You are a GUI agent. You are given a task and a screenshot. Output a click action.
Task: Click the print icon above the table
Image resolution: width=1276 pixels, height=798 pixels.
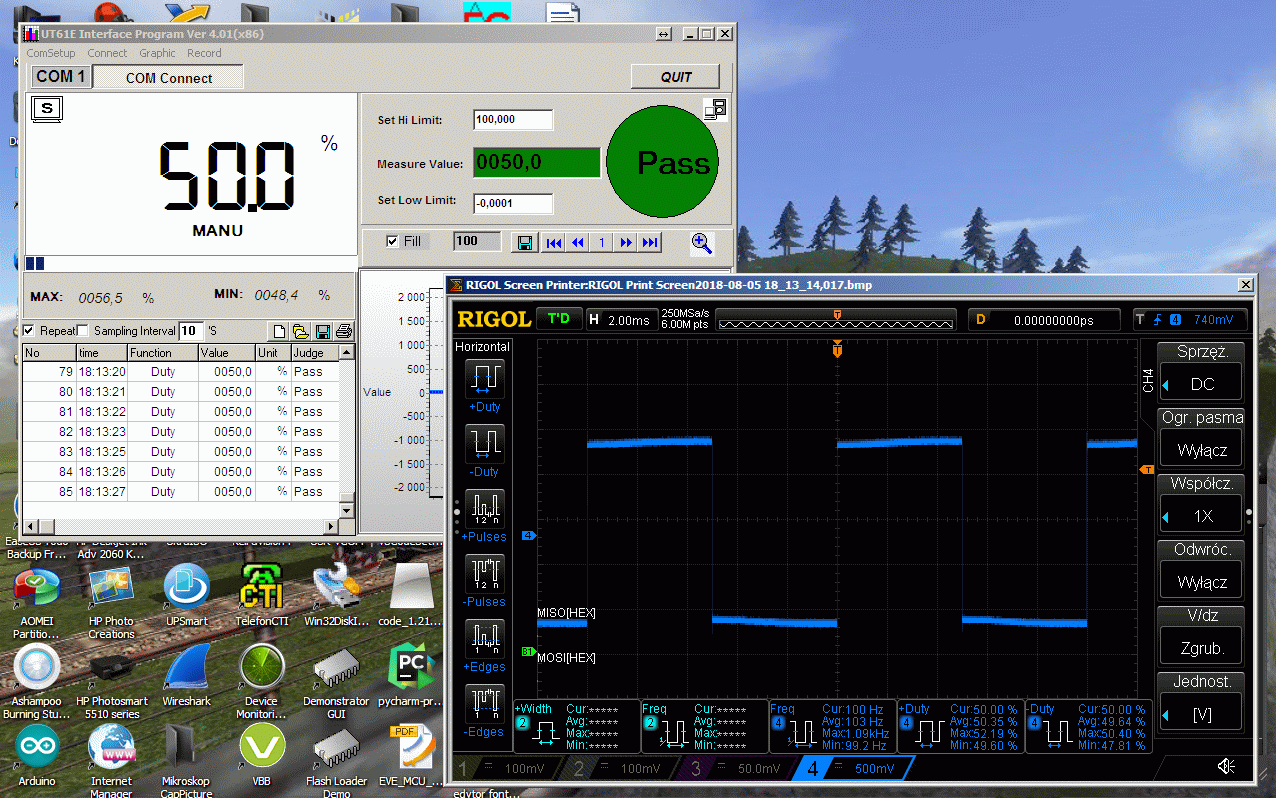[344, 331]
